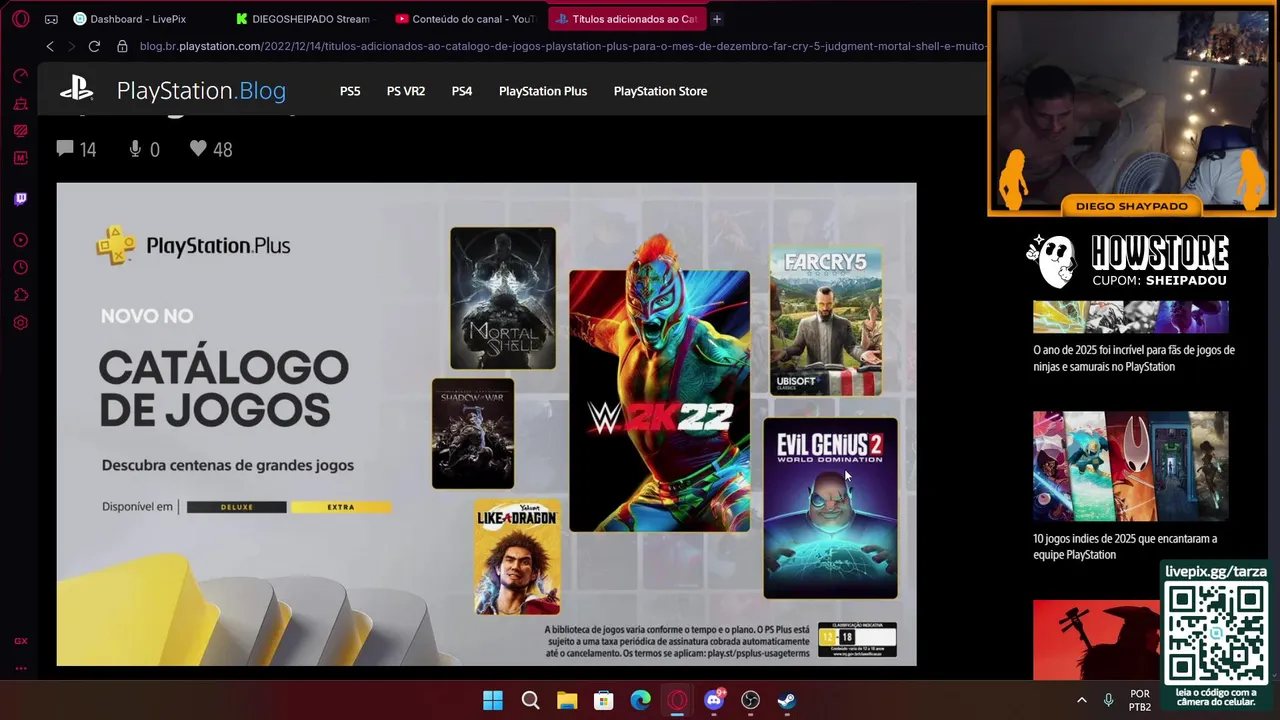The height and width of the screenshot is (720, 1280).
Task: Open Settings gear in Opera sidebar
Action: (x=20, y=323)
